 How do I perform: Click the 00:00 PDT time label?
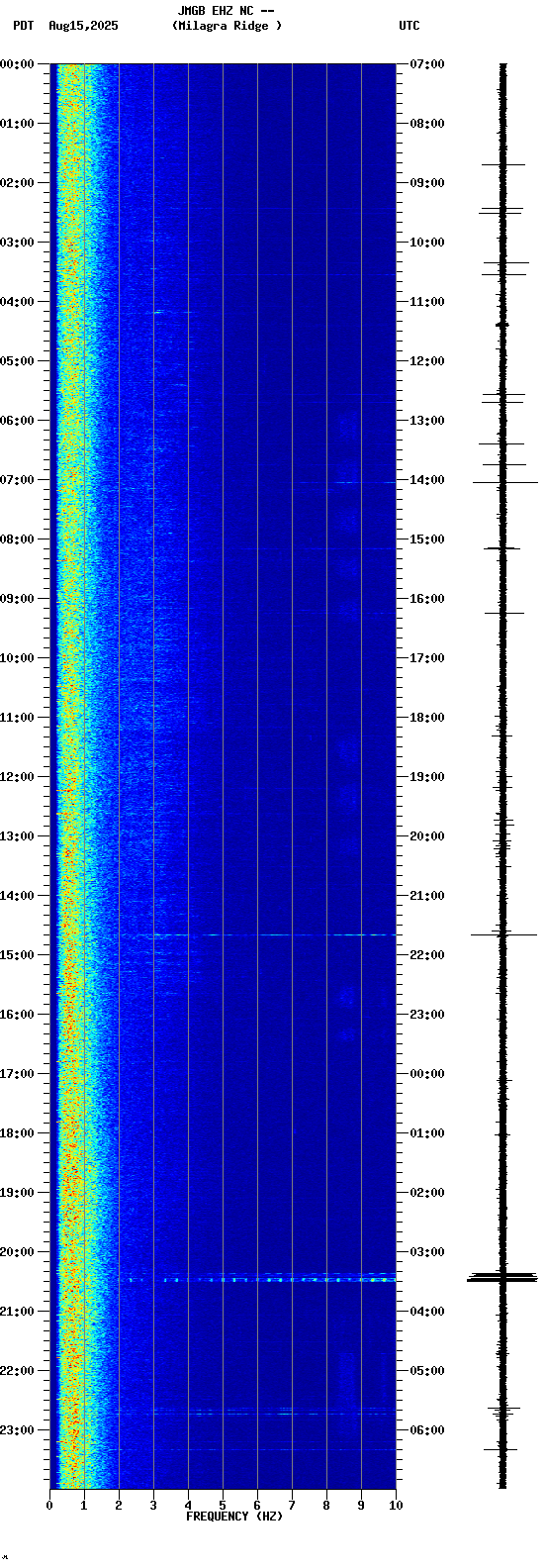tap(18, 64)
